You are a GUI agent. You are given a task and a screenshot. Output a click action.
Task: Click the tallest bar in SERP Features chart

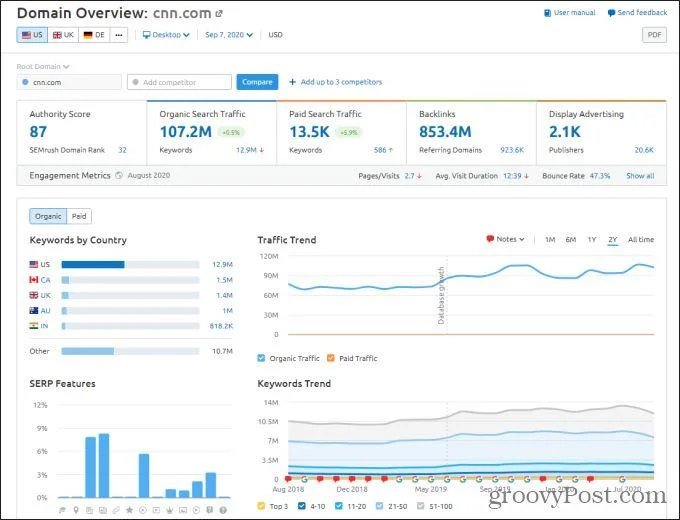click(104, 465)
